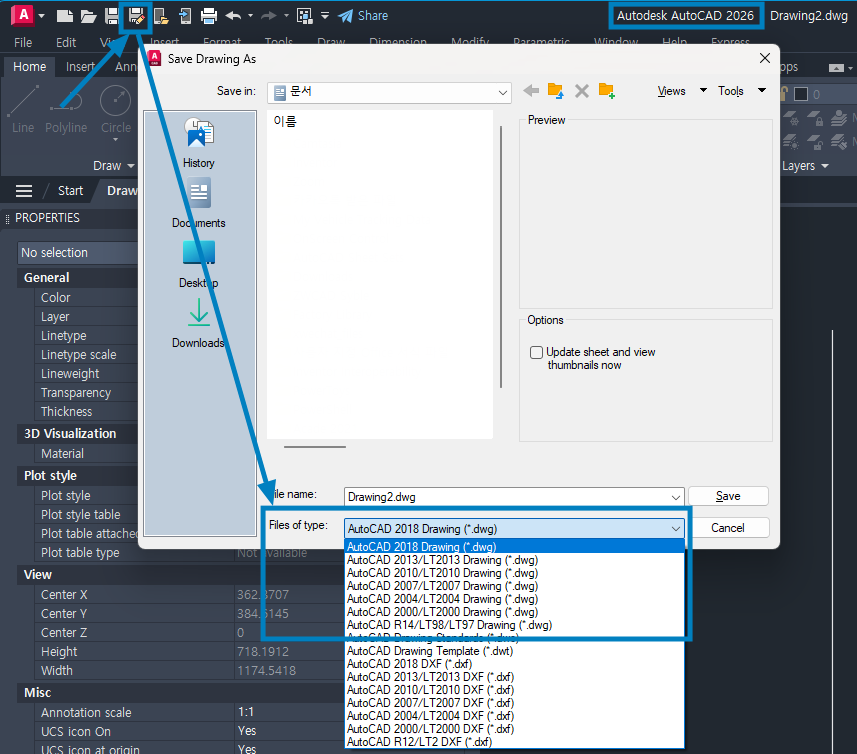Click the layer Unlock icon
The image size is (857, 754).
(x=815, y=142)
